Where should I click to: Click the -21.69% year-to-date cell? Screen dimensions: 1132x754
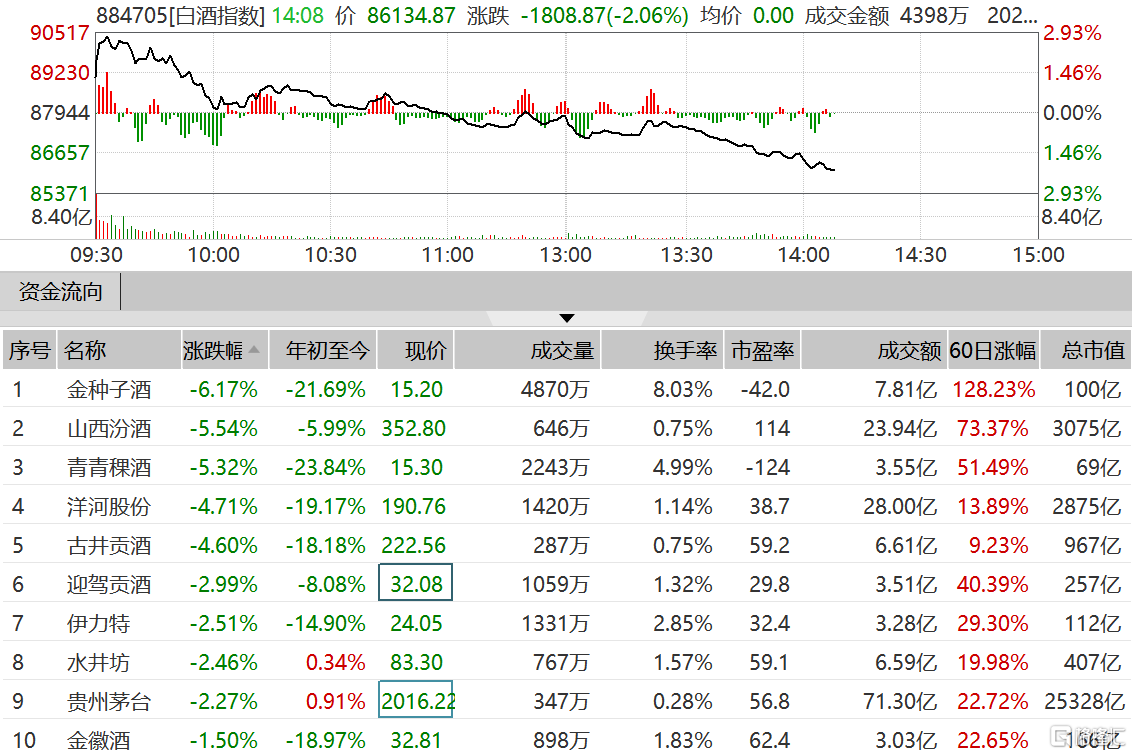[326, 389]
